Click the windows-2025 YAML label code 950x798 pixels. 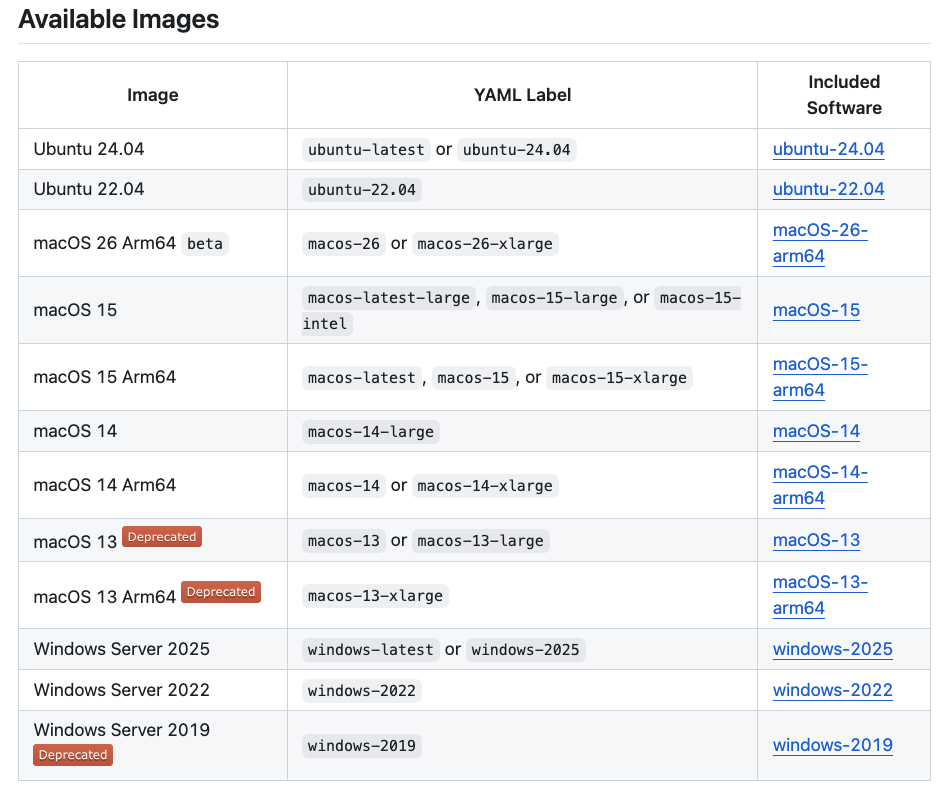[x=525, y=650]
